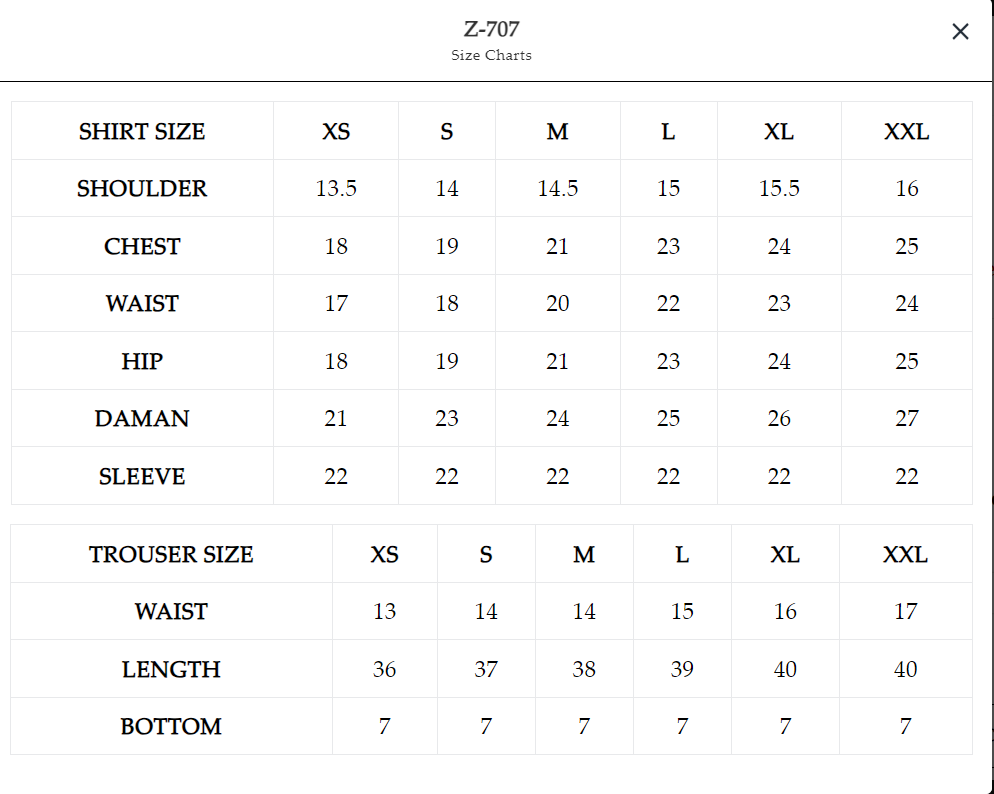Click the trouser LENGTH row label
Viewport: 994px width, 794px height.
click(171, 670)
